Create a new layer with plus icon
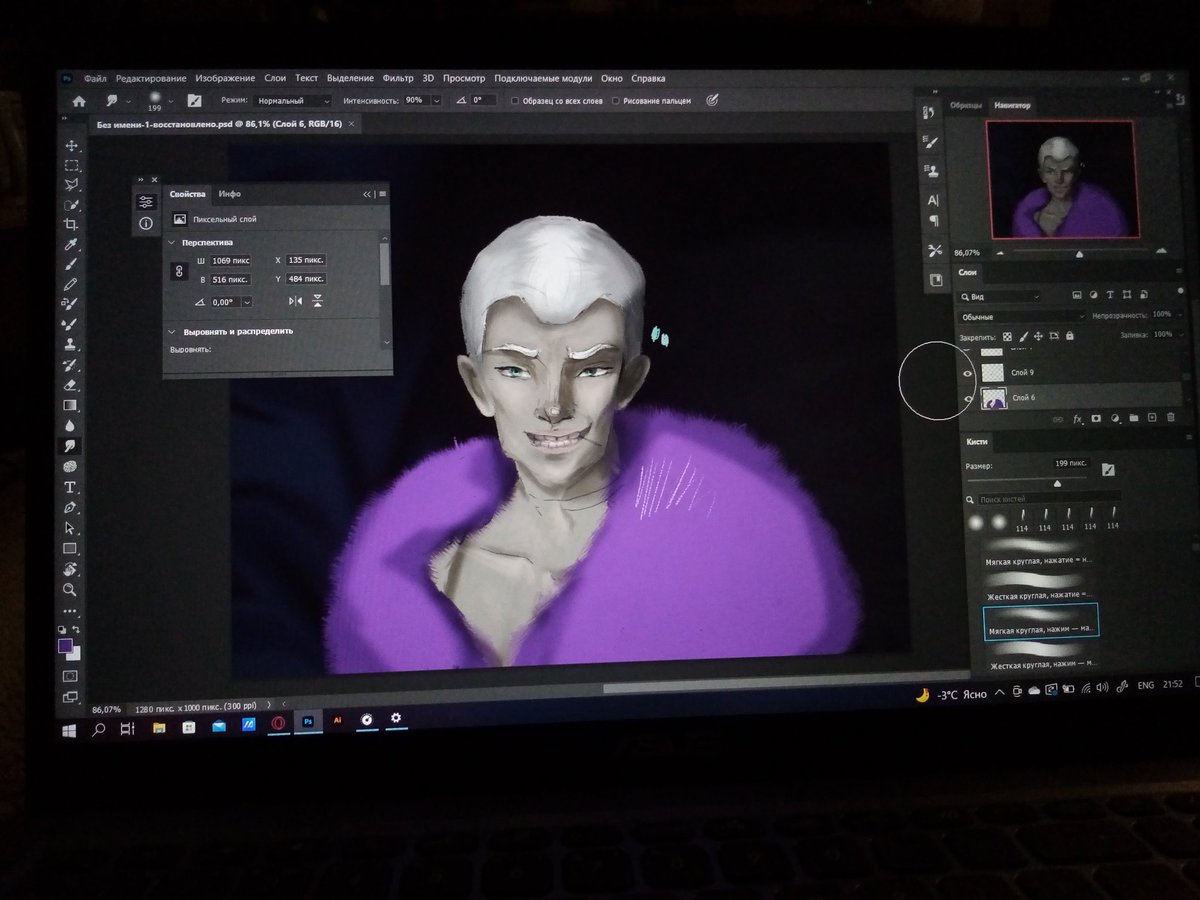This screenshot has height=900, width=1200. [1151, 418]
